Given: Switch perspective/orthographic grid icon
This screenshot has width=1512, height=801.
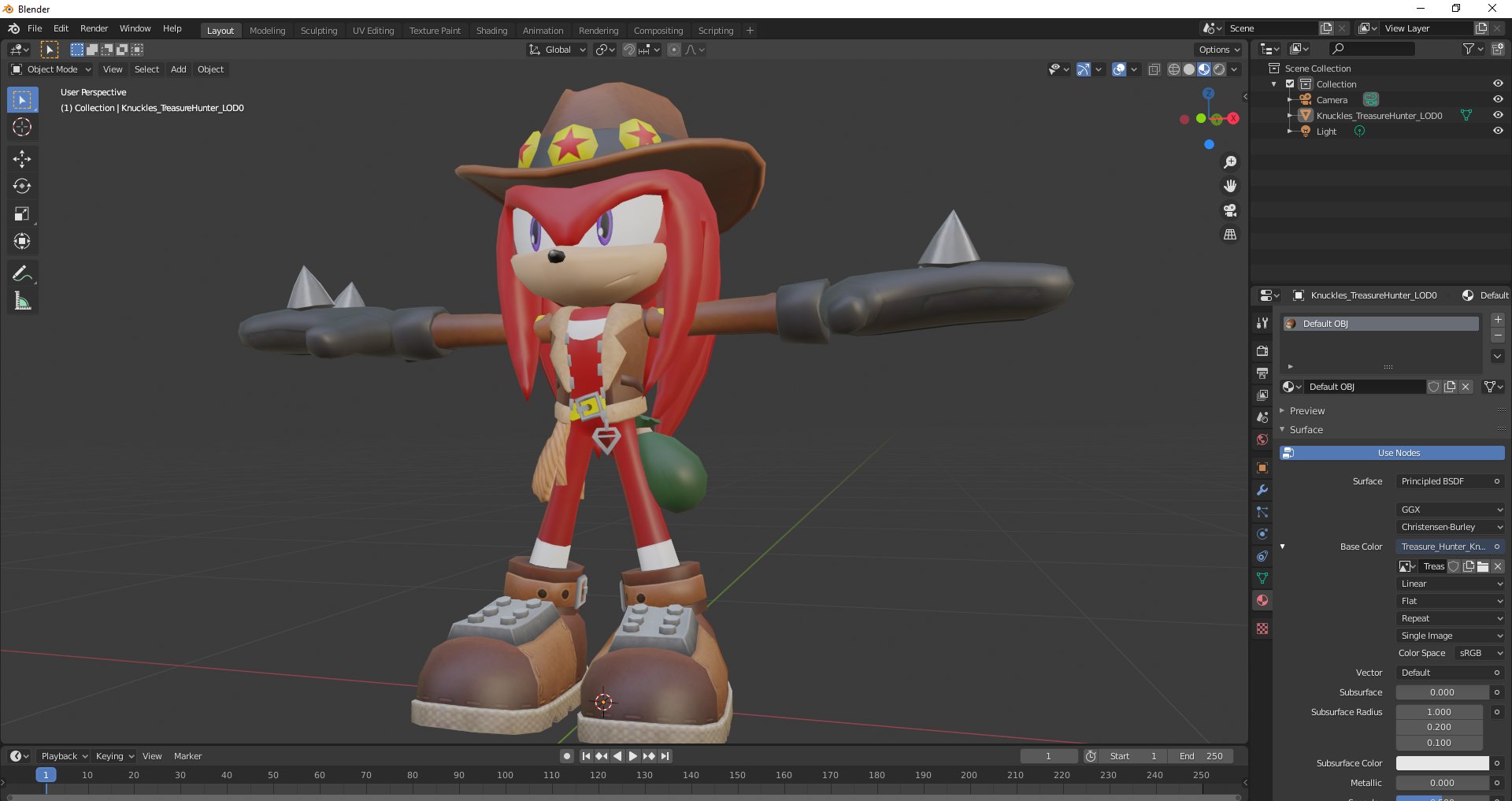Looking at the screenshot, I should [x=1230, y=235].
